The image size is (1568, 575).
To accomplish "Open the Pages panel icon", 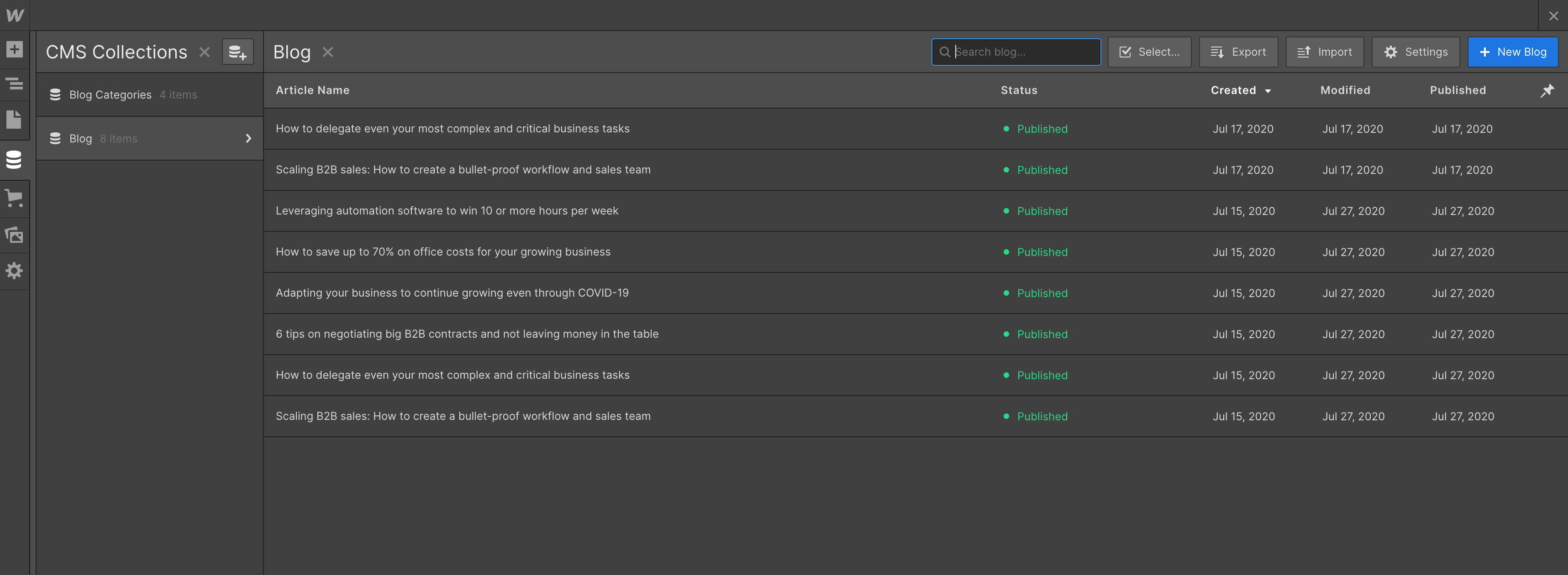I will pos(15,120).
